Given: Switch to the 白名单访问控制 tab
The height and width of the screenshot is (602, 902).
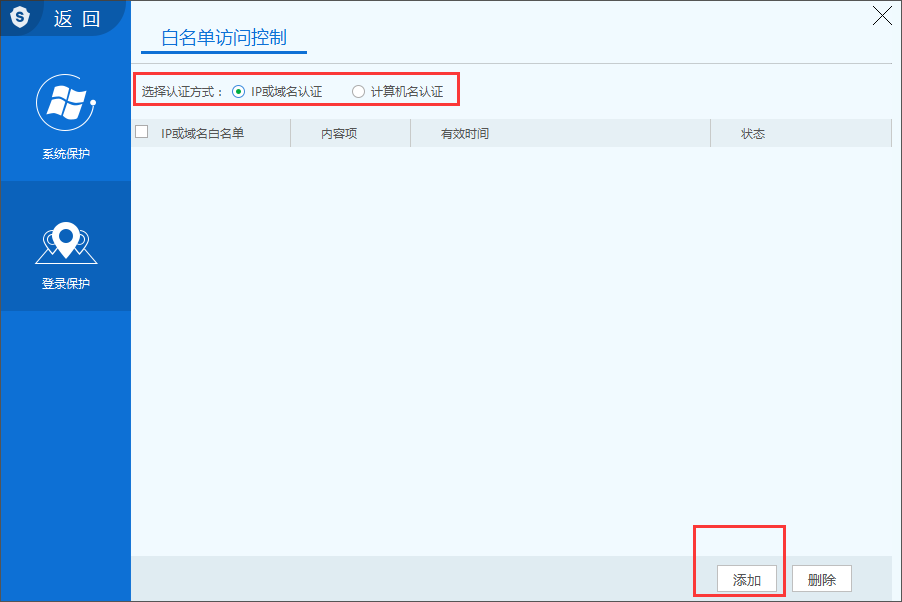Looking at the screenshot, I should click(x=223, y=38).
